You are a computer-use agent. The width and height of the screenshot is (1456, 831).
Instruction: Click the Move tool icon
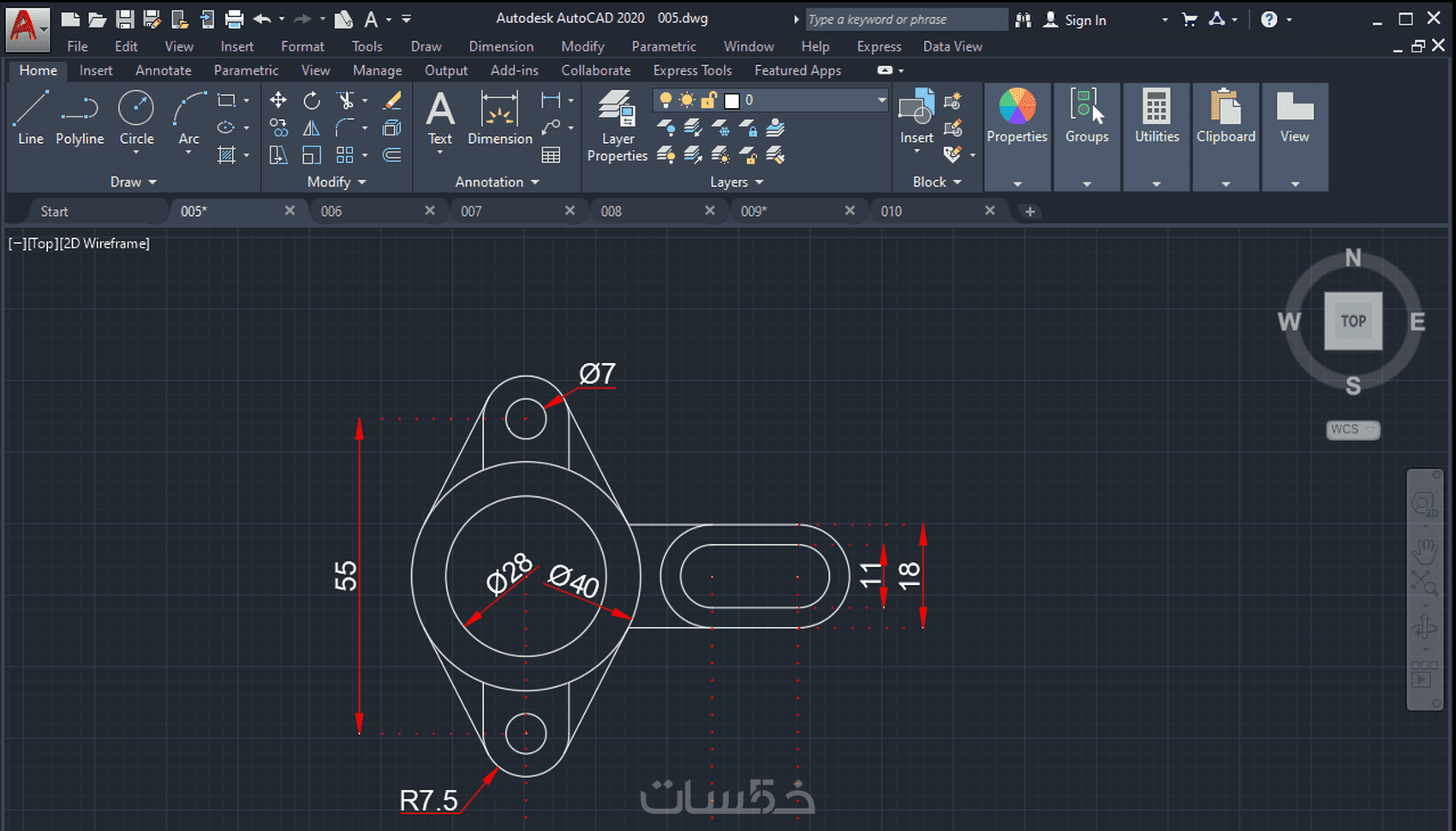278,100
